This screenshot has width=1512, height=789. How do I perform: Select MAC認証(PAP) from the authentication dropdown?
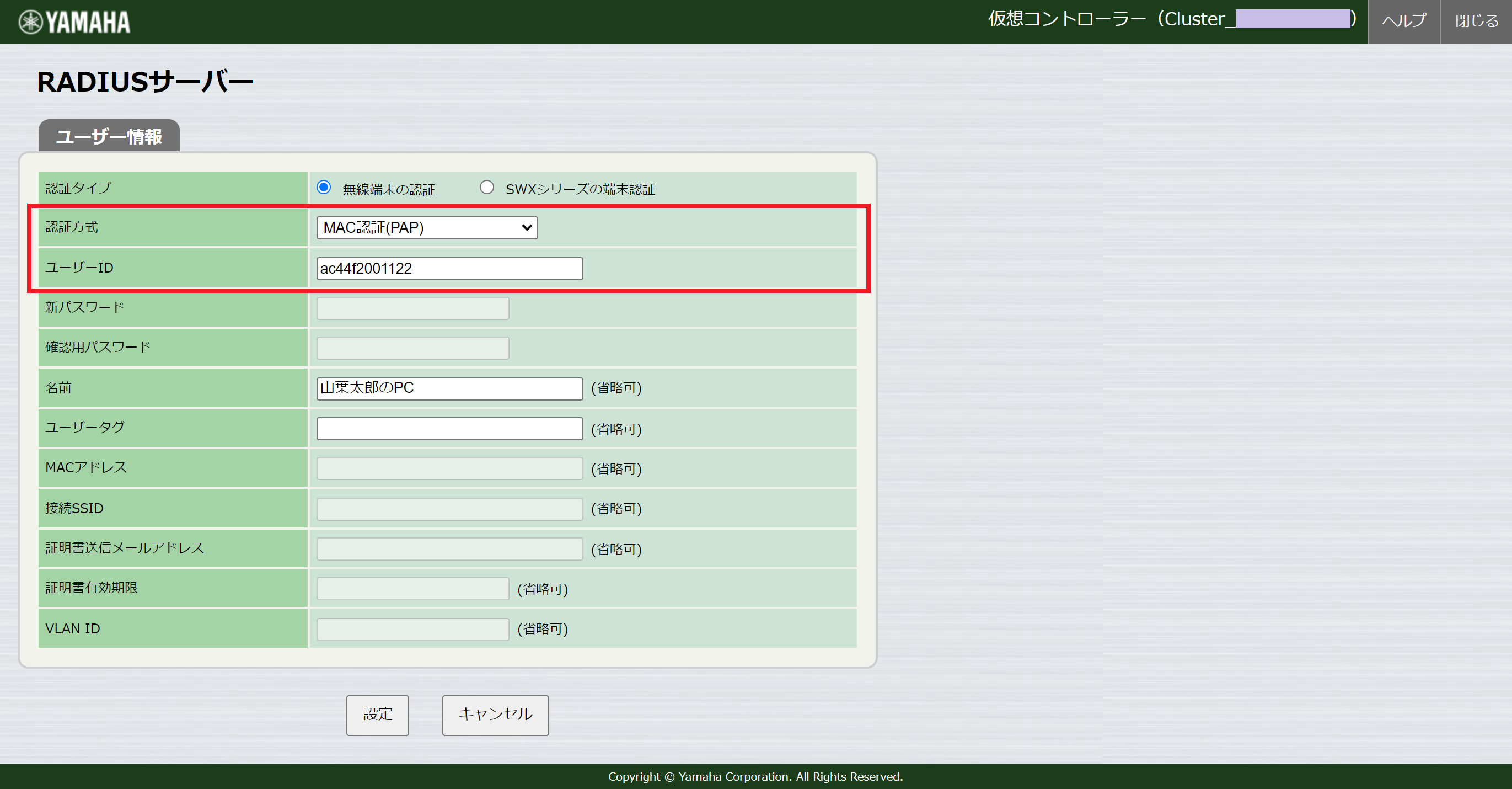tap(426, 227)
